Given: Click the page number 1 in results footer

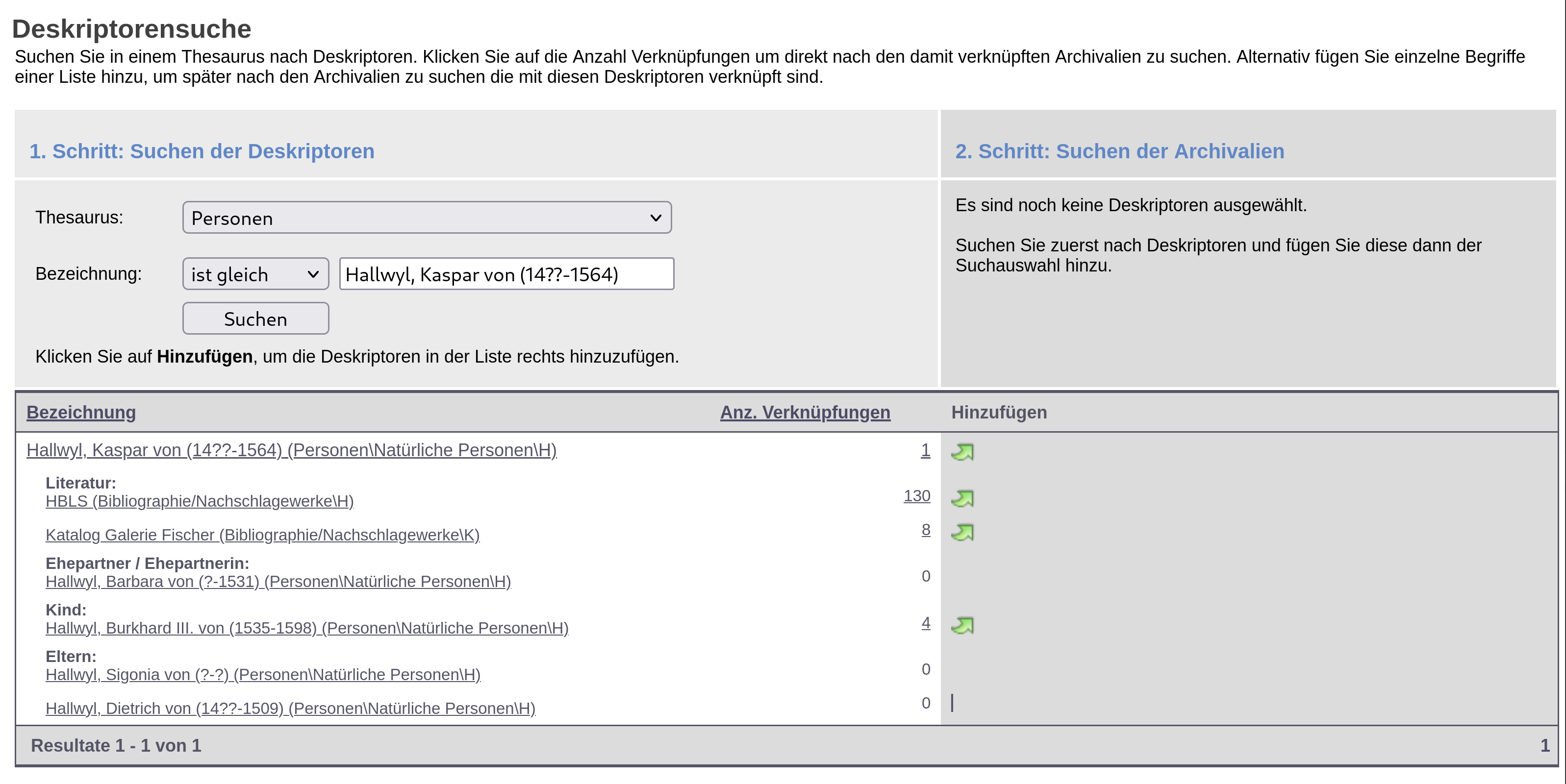Looking at the screenshot, I should 1545,746.
